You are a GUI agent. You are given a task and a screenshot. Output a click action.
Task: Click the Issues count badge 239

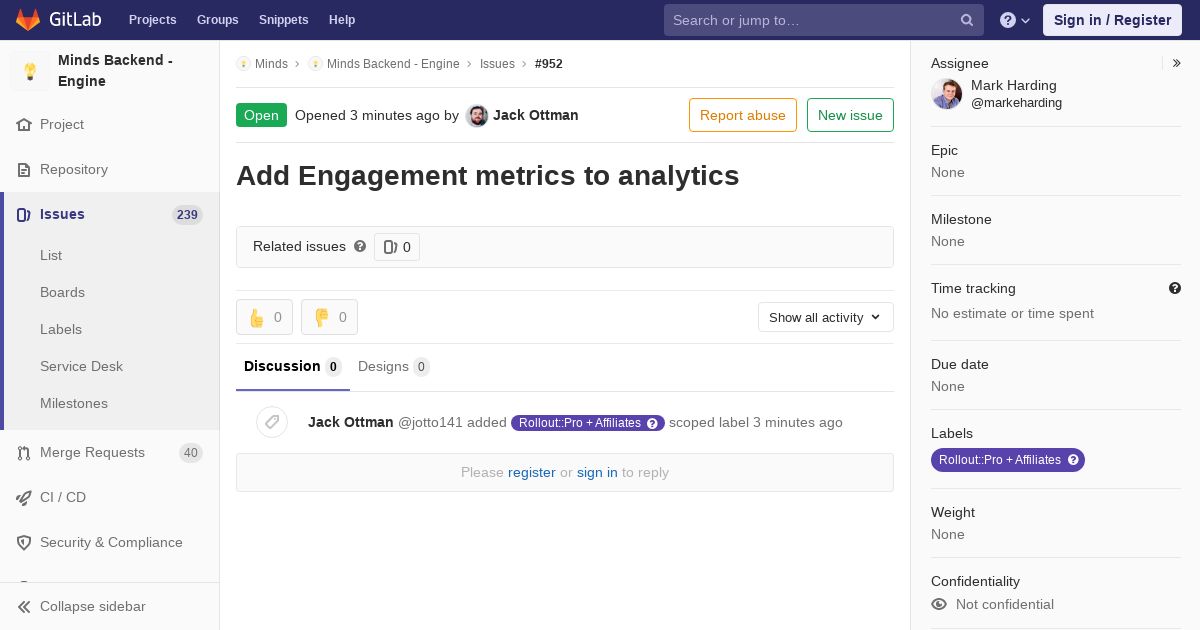[187, 215]
